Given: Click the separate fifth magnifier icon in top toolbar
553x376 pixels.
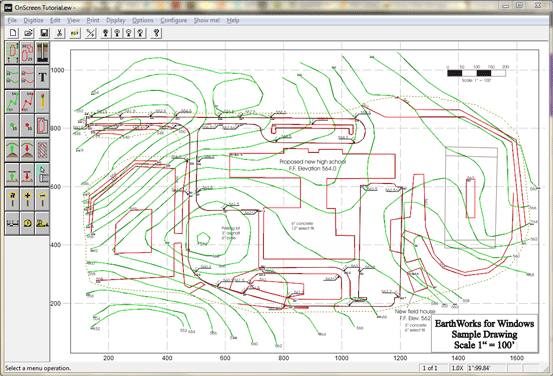Looking at the screenshot, I should pos(156,33).
